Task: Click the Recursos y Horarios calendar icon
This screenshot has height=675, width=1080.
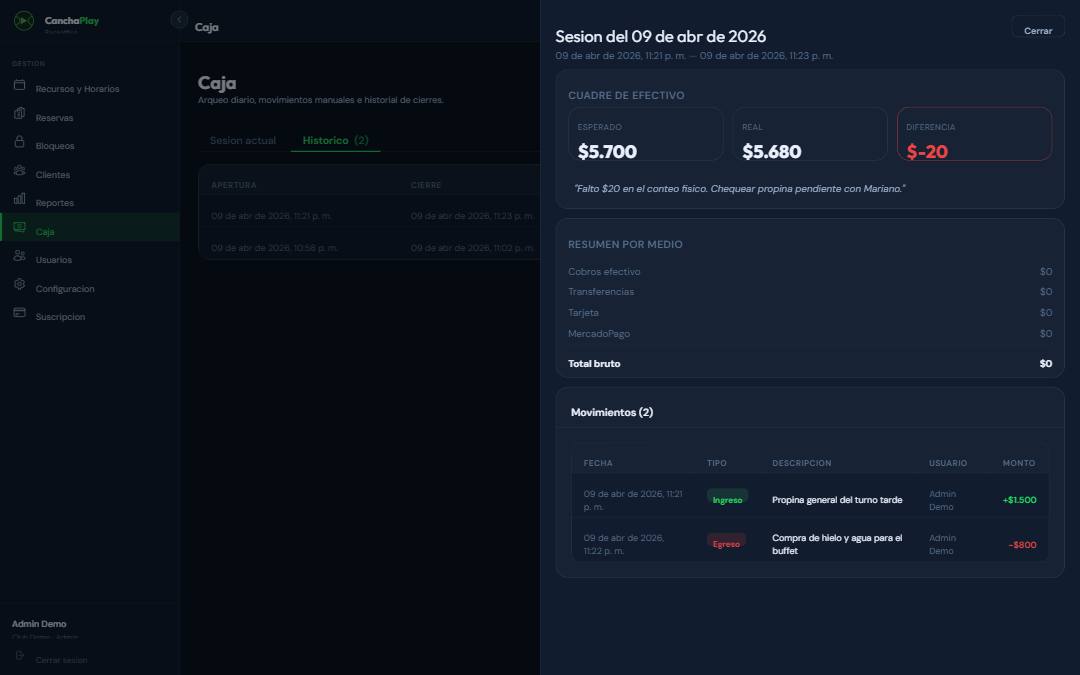Action: pyautogui.click(x=19, y=85)
